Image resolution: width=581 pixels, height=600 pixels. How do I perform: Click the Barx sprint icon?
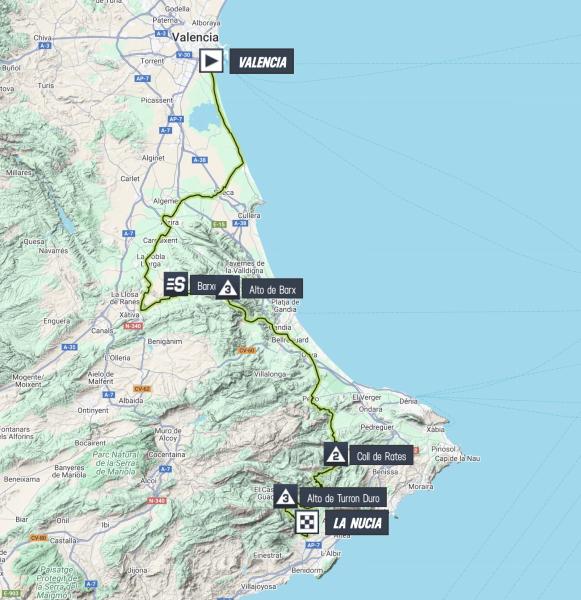click(x=176, y=284)
